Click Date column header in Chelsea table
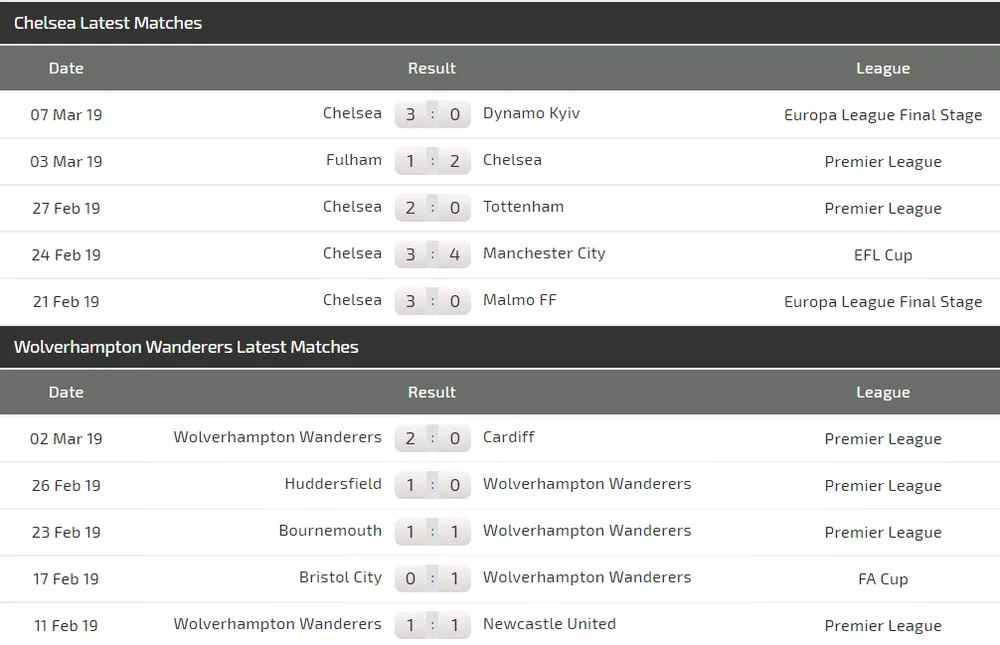Image resolution: width=1000 pixels, height=645 pixels. [x=66, y=69]
